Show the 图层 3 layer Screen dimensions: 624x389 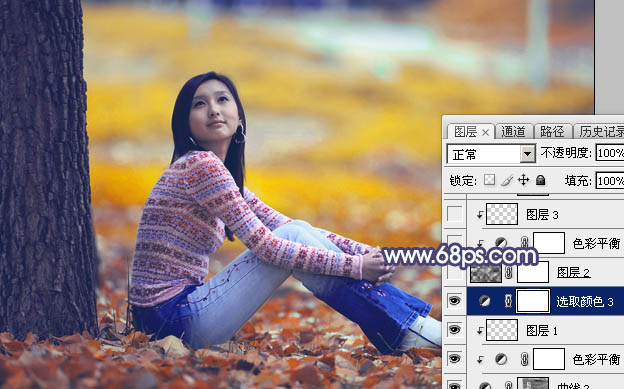pos(454,214)
